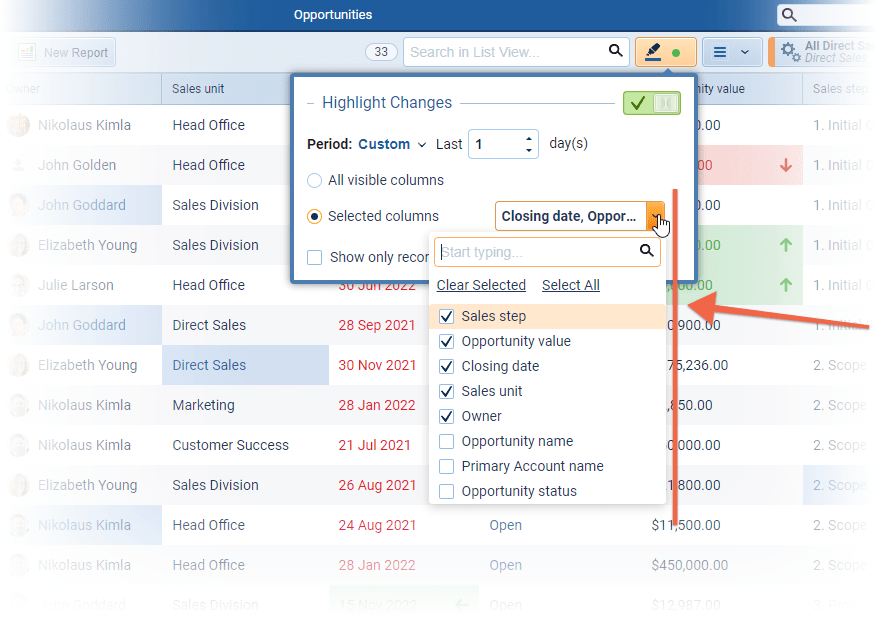Click the gear icon for All Direct Sales view
The width and height of the screenshot is (877, 617).
pos(789,52)
